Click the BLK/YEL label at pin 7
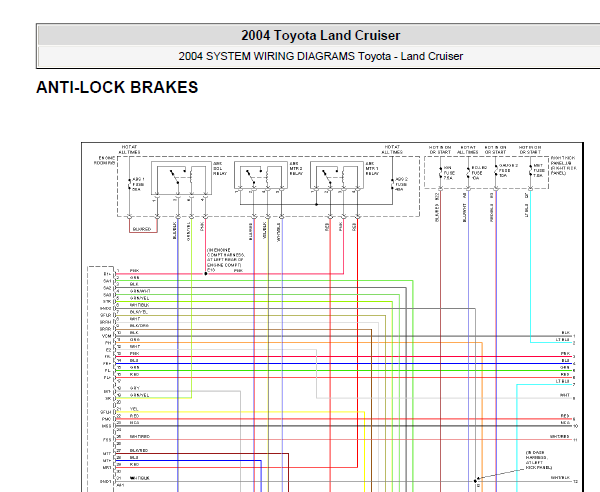Image resolution: width=600 pixels, height=492 pixels. 139,312
